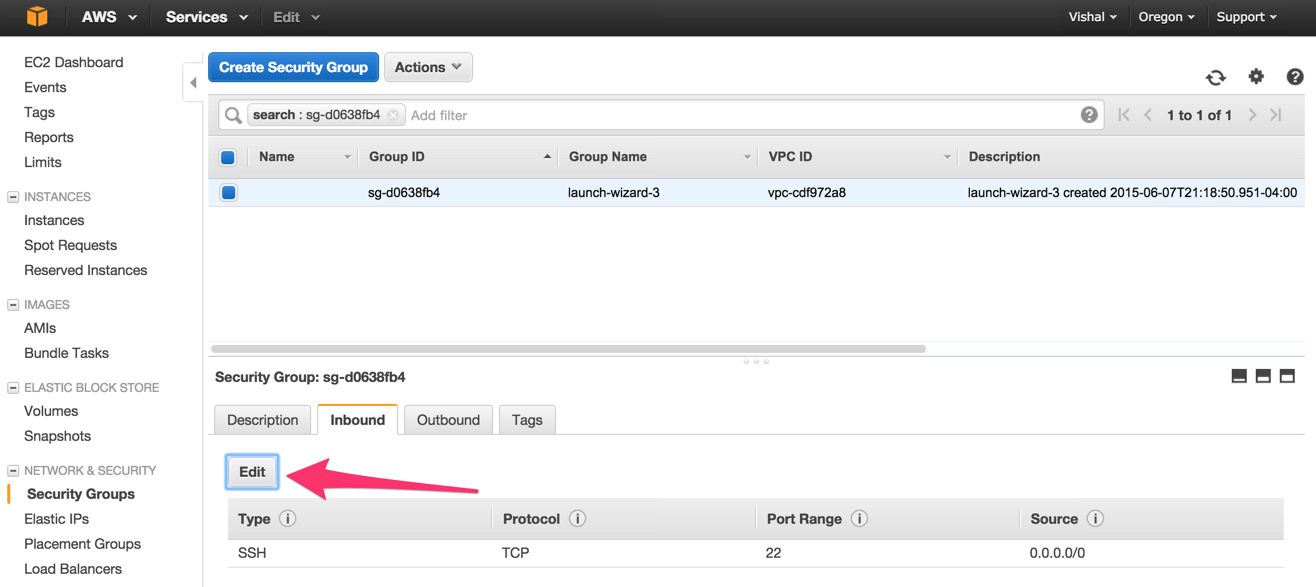
Task: Open the Tags tab
Action: coord(527,420)
